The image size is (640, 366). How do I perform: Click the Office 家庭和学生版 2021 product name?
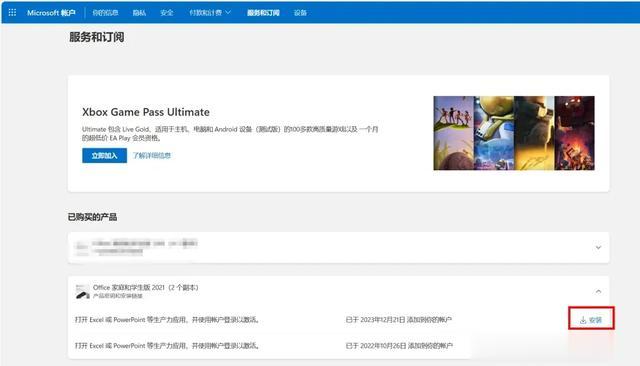pos(146,288)
